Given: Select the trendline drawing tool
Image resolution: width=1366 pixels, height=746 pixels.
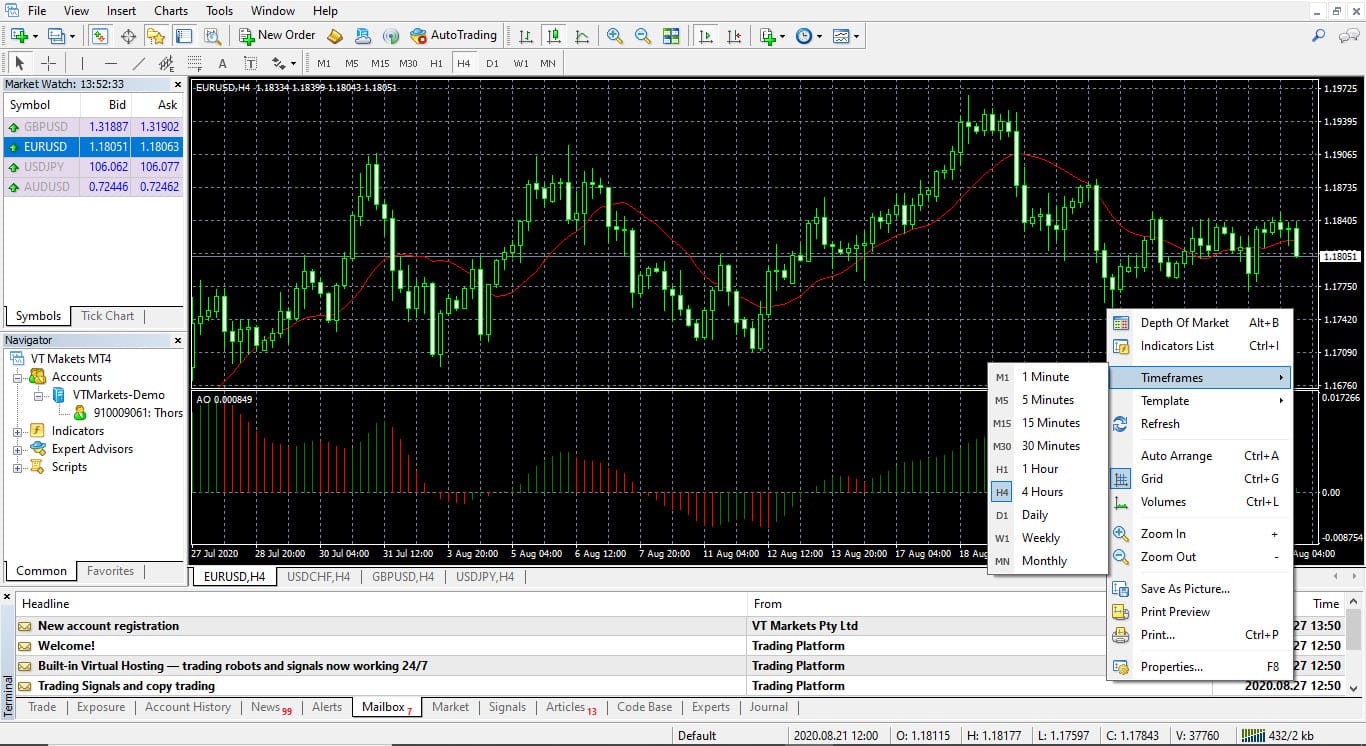Looking at the screenshot, I should click(x=138, y=64).
